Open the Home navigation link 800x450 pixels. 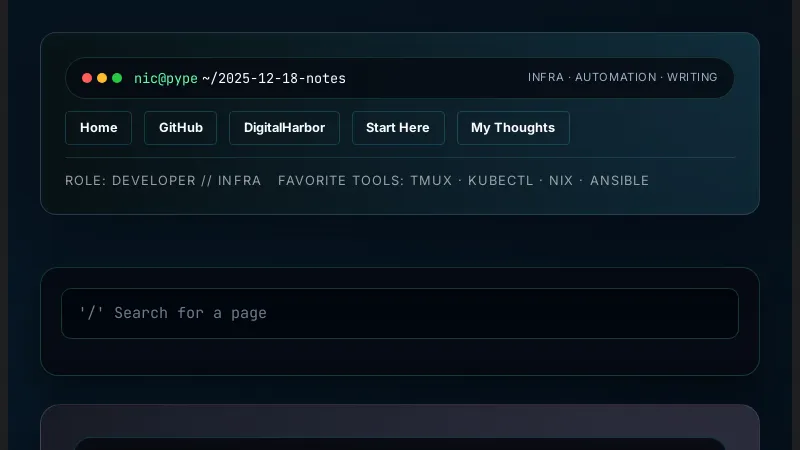98,128
